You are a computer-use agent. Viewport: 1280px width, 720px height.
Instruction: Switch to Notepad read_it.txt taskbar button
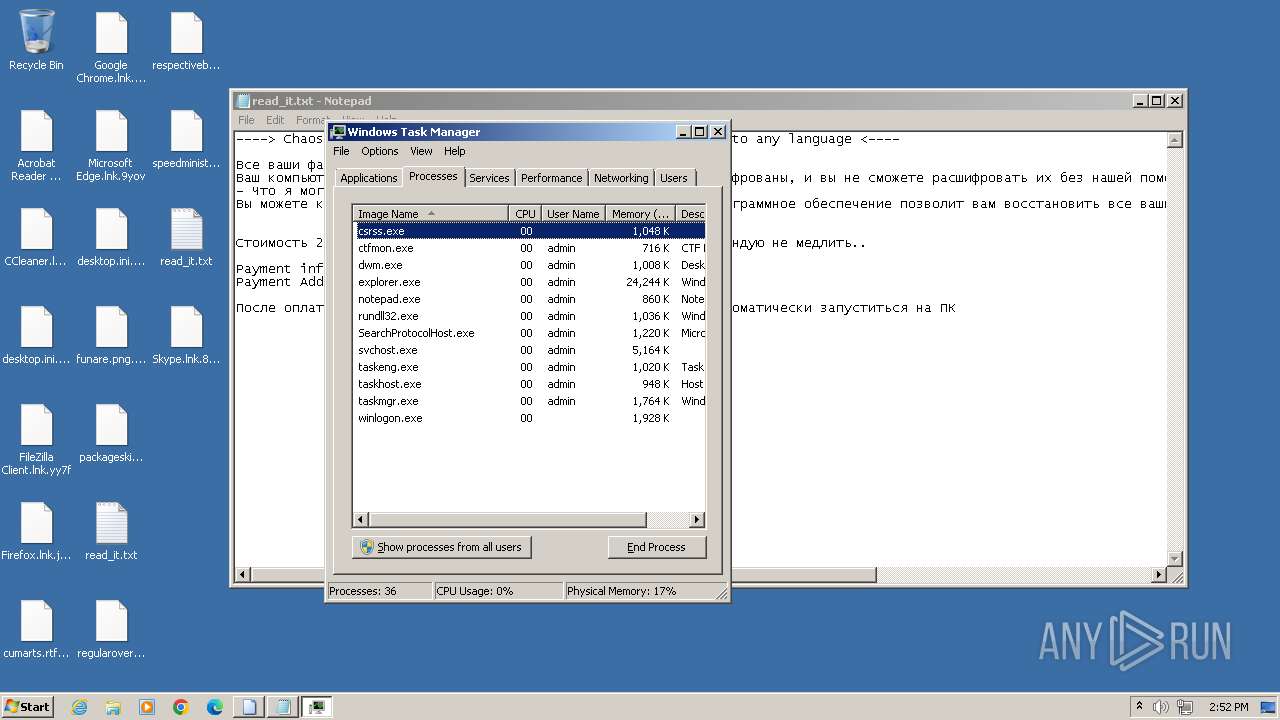(x=283, y=707)
